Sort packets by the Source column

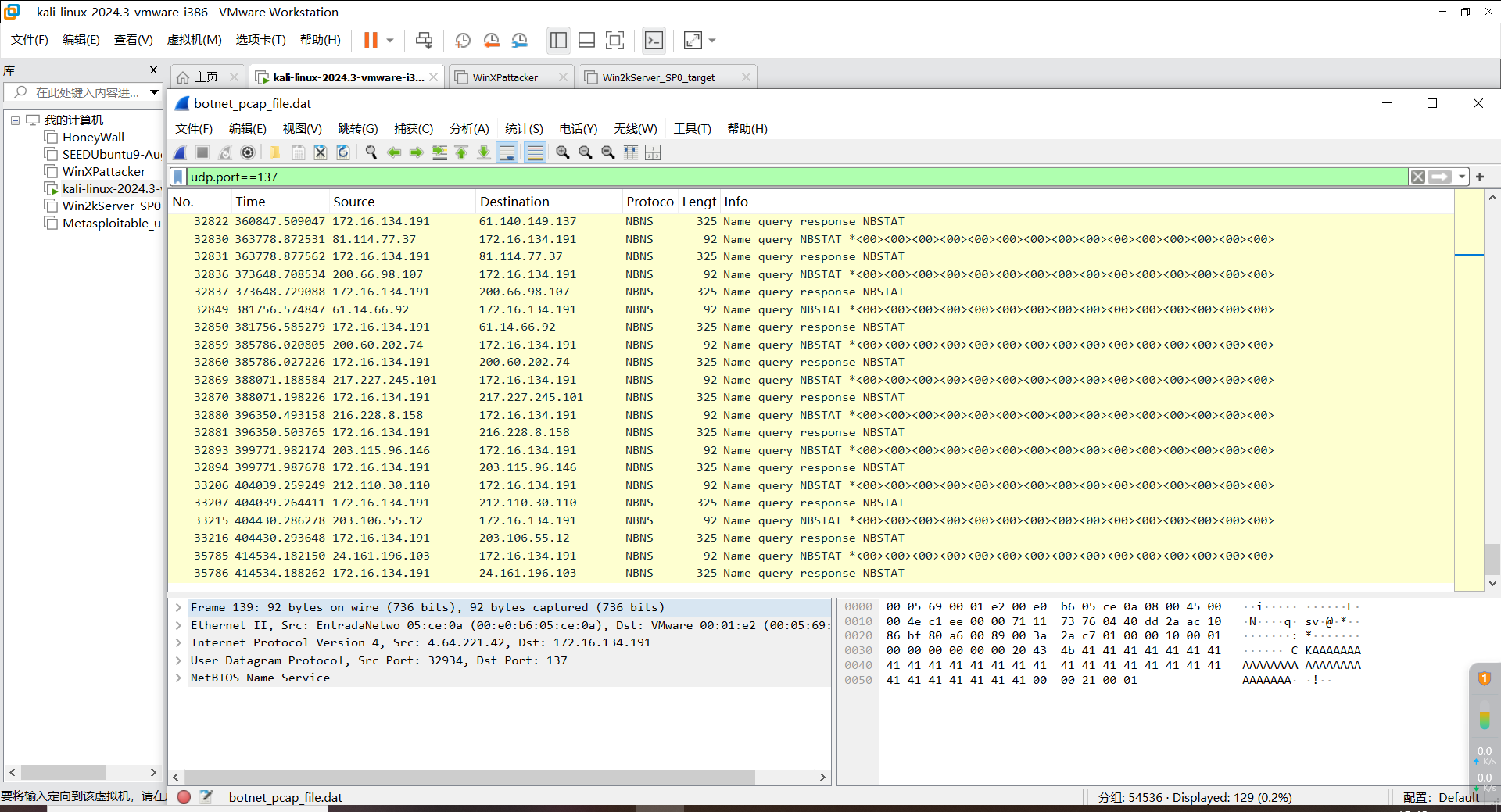pos(402,202)
